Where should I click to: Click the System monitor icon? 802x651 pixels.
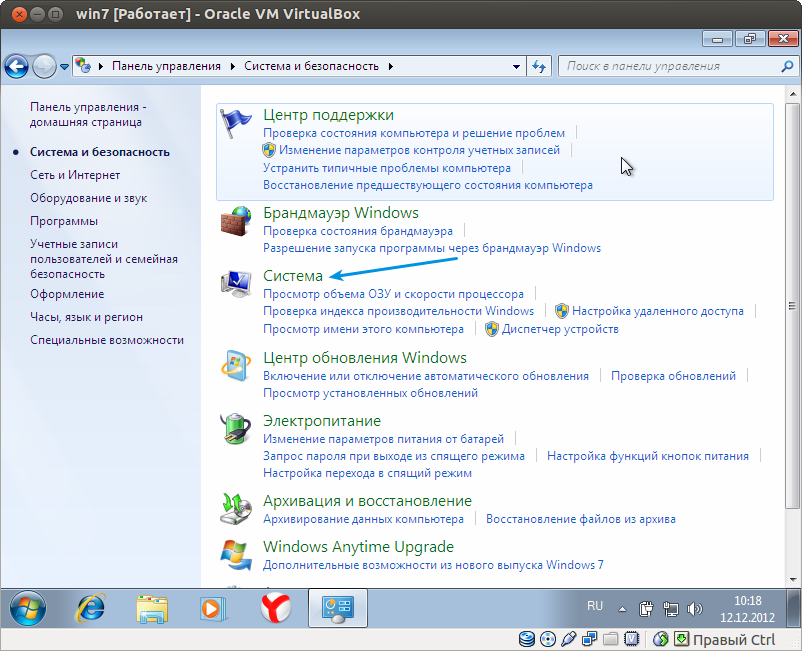pos(235,284)
